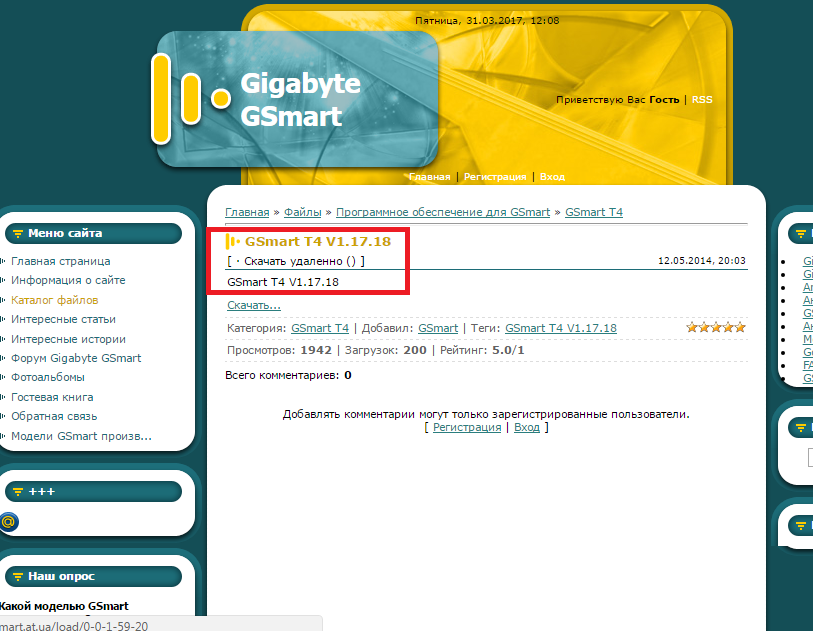
Task: Open Форум Gigabyte GSmart from the site menu
Action: (x=76, y=358)
